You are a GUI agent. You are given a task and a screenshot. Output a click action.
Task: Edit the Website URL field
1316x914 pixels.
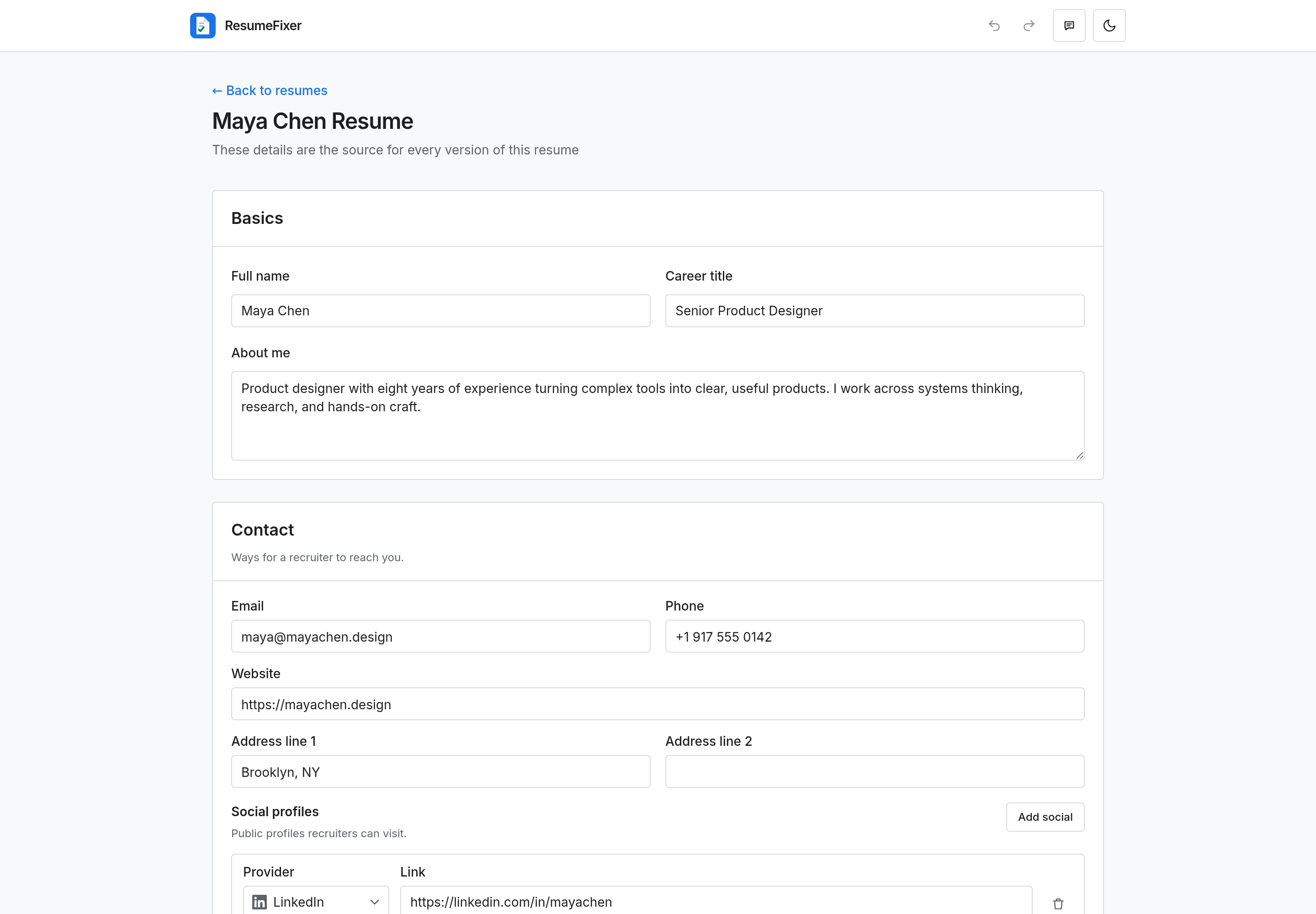(658, 704)
